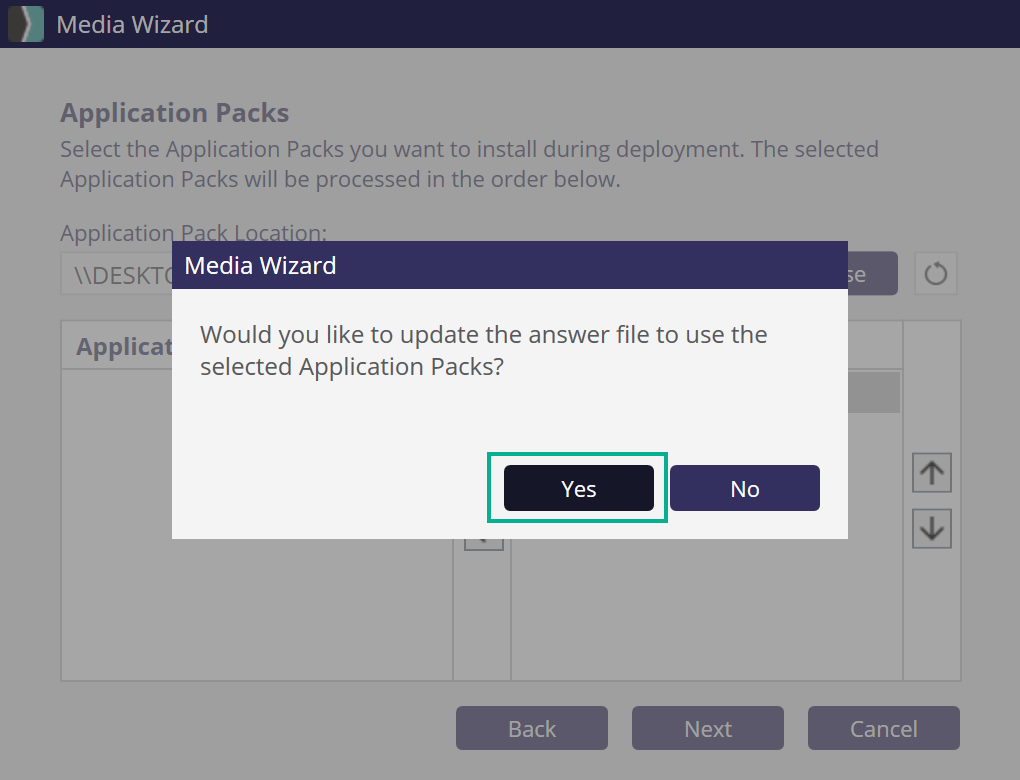This screenshot has height=780, width=1020.
Task: Choose No in the Media Wizard dialog
Action: [x=744, y=489]
